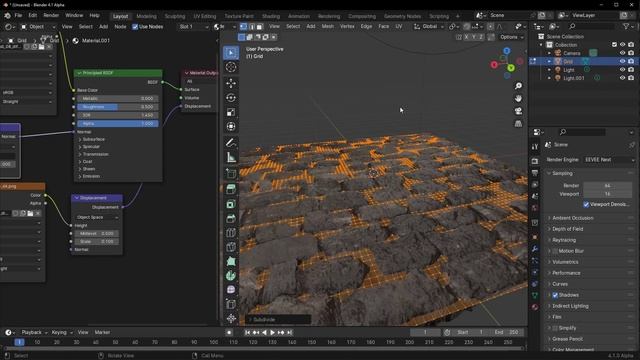Hide the Grid object in outliner
The height and width of the screenshot is (360, 640).
(x=622, y=61)
